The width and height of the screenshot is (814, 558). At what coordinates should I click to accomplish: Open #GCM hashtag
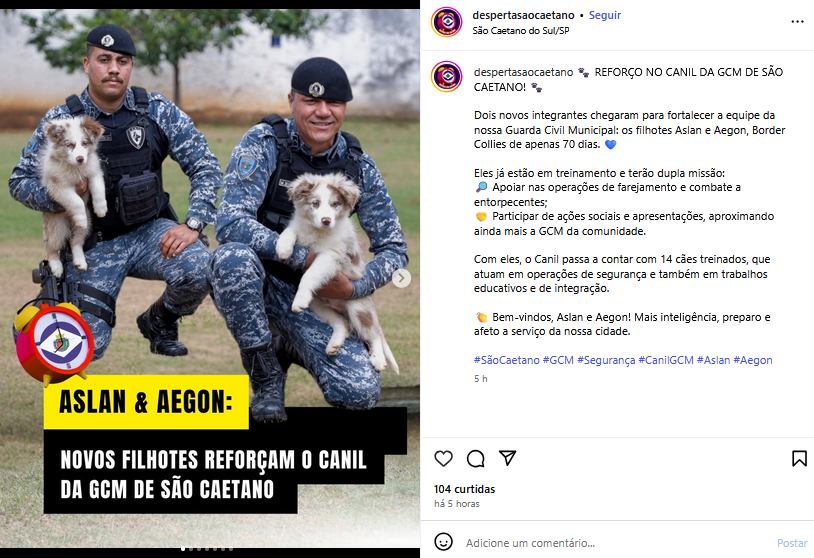(558, 360)
